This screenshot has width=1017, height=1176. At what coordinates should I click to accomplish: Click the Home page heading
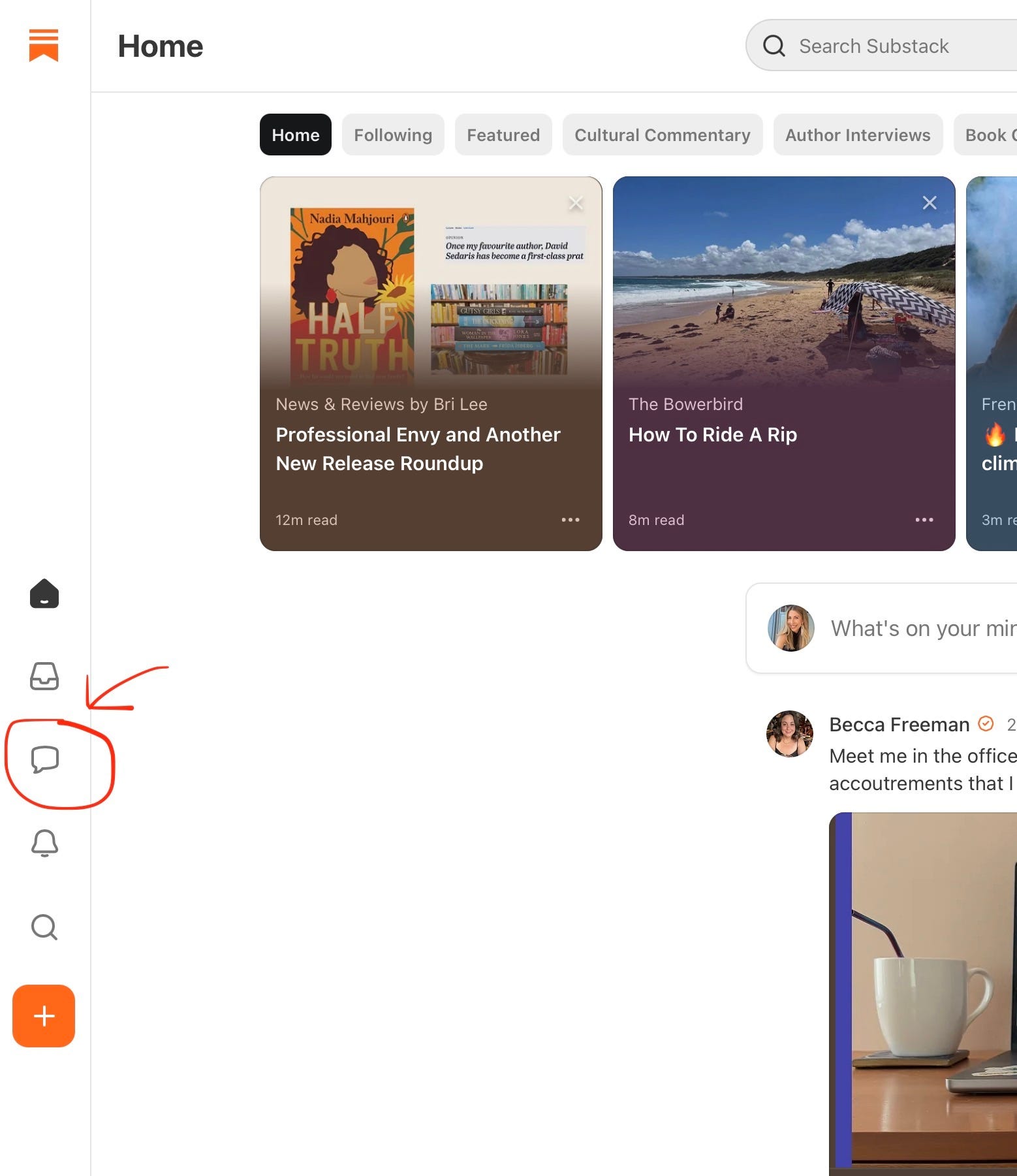(x=160, y=46)
